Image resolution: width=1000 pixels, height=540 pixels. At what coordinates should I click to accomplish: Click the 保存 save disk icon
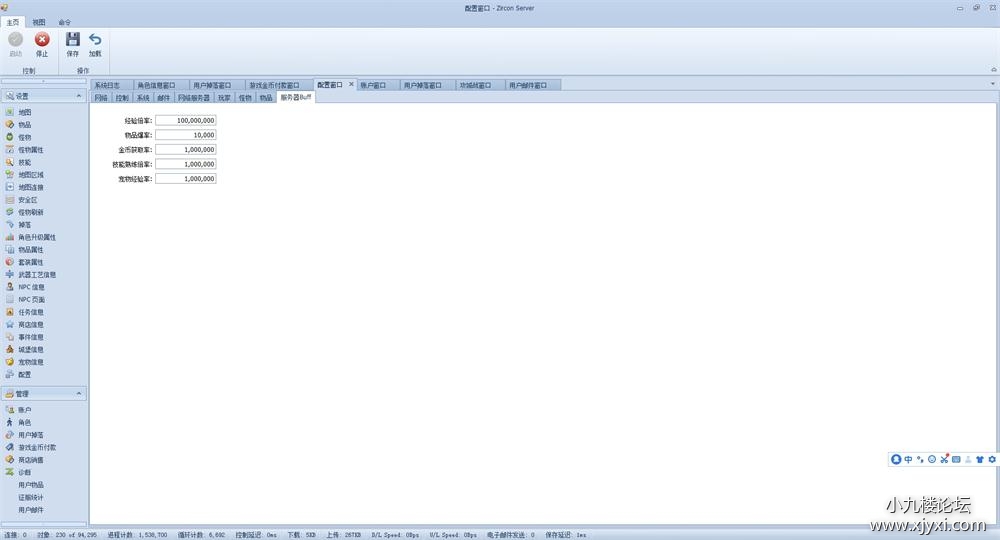tap(72, 40)
